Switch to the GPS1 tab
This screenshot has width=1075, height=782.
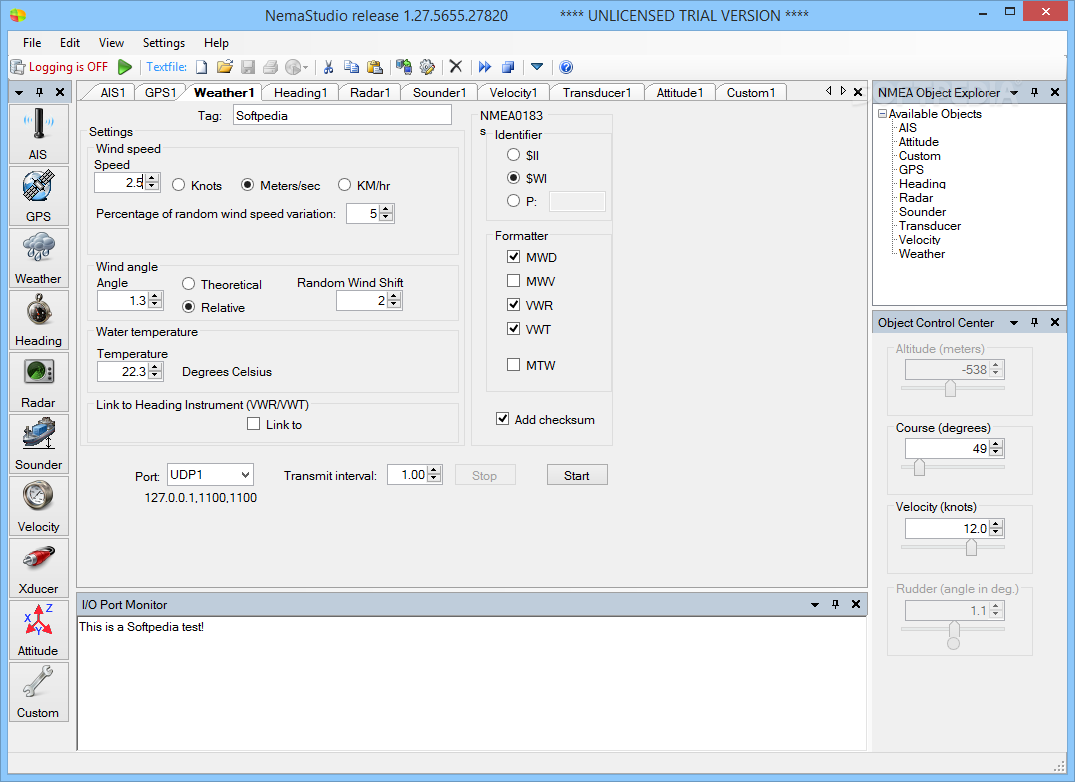(x=160, y=93)
